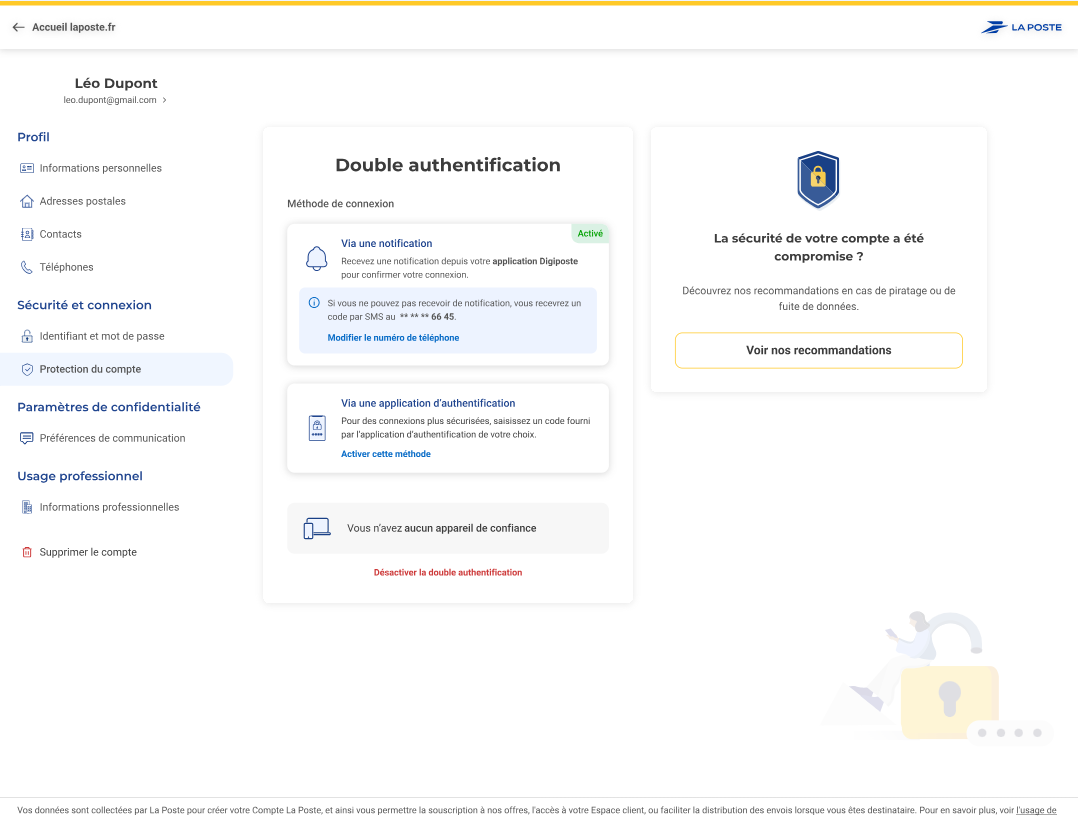Click the Contacts address book icon

click(27, 234)
